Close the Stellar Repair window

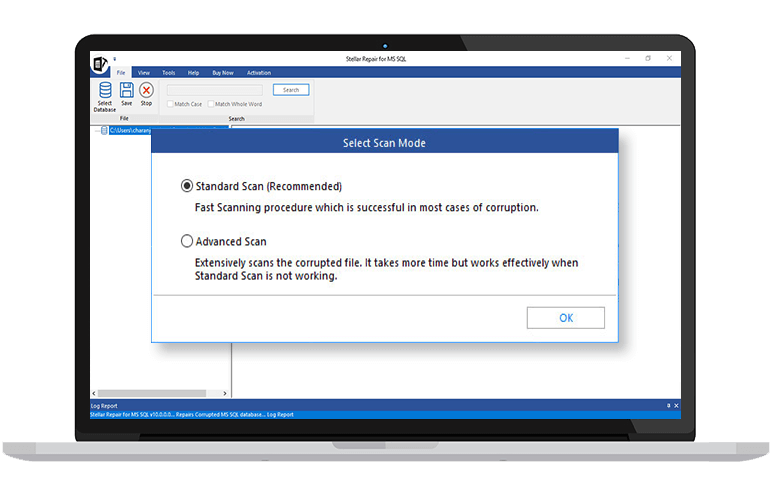pos(669,58)
